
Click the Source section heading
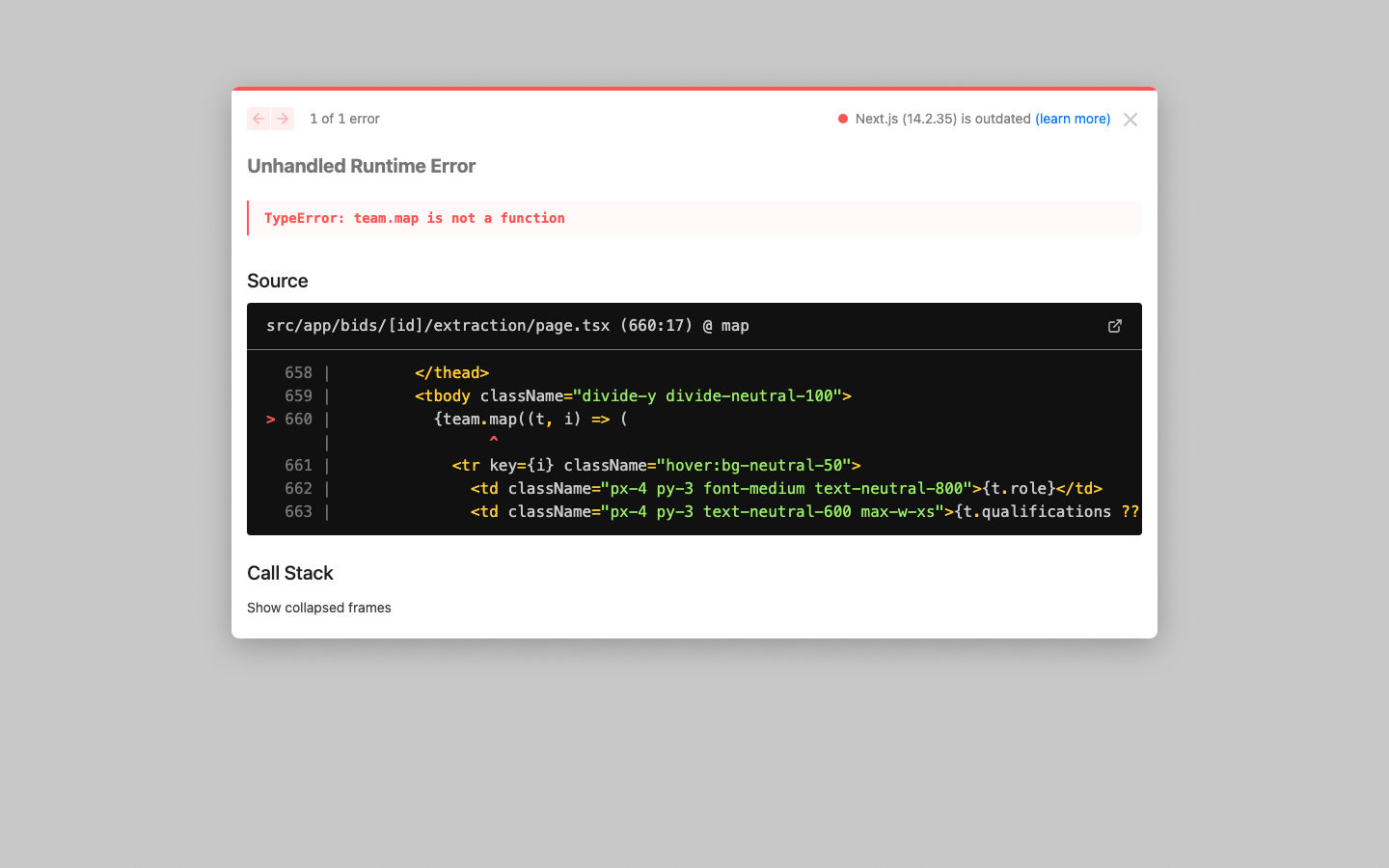[278, 281]
